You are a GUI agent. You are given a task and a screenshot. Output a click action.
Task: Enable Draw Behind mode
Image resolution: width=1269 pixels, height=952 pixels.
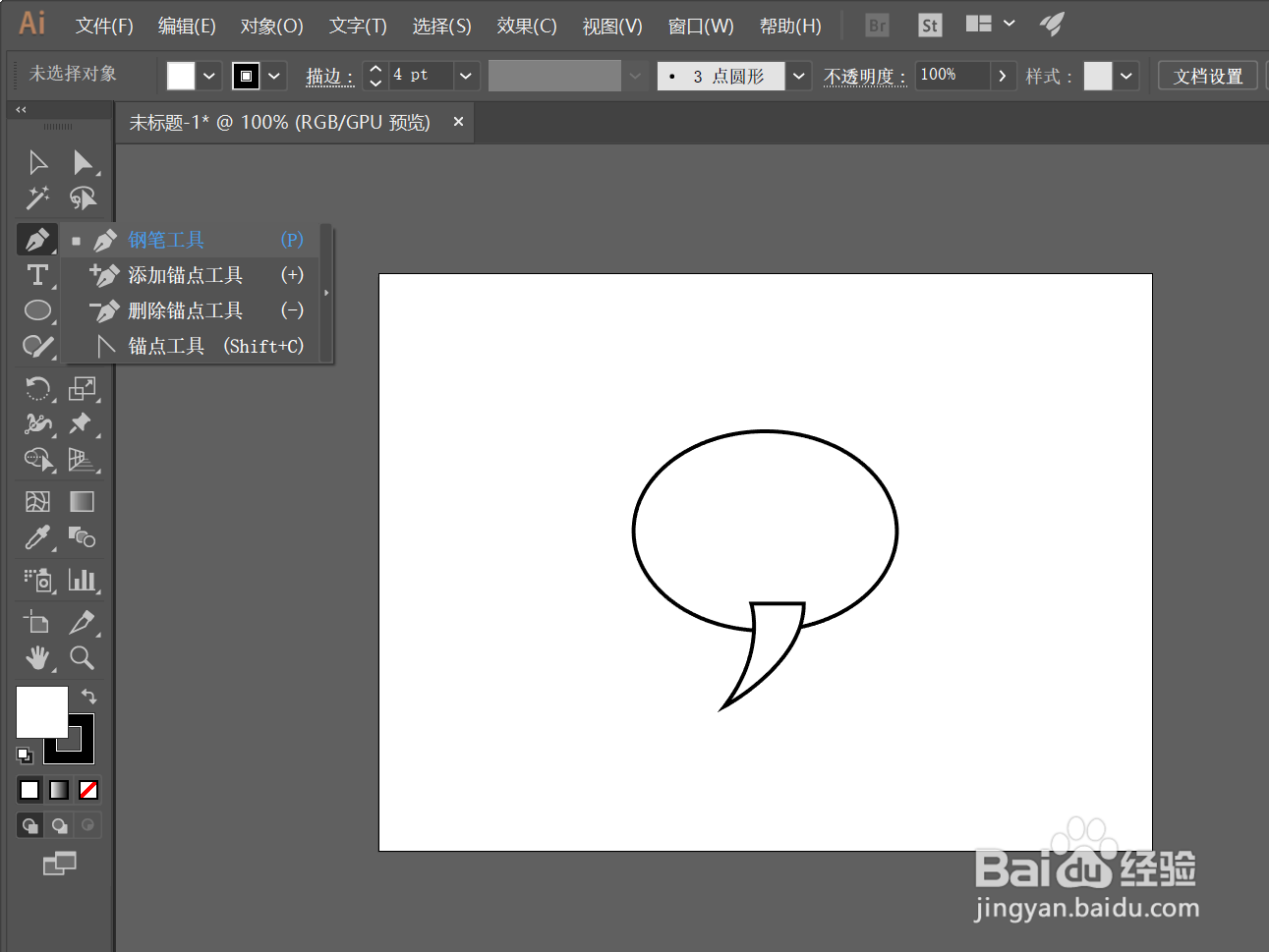pos(59,825)
